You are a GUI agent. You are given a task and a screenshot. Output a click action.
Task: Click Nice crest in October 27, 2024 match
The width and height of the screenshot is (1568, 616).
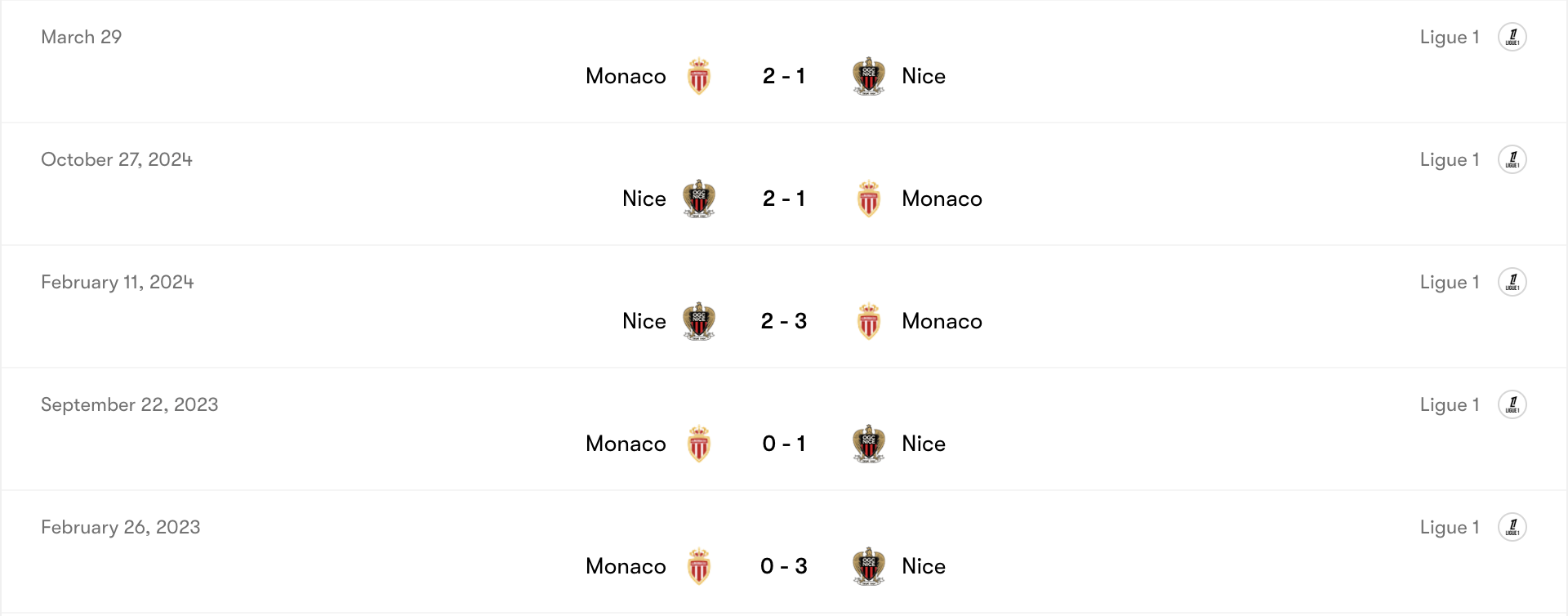[x=699, y=199]
